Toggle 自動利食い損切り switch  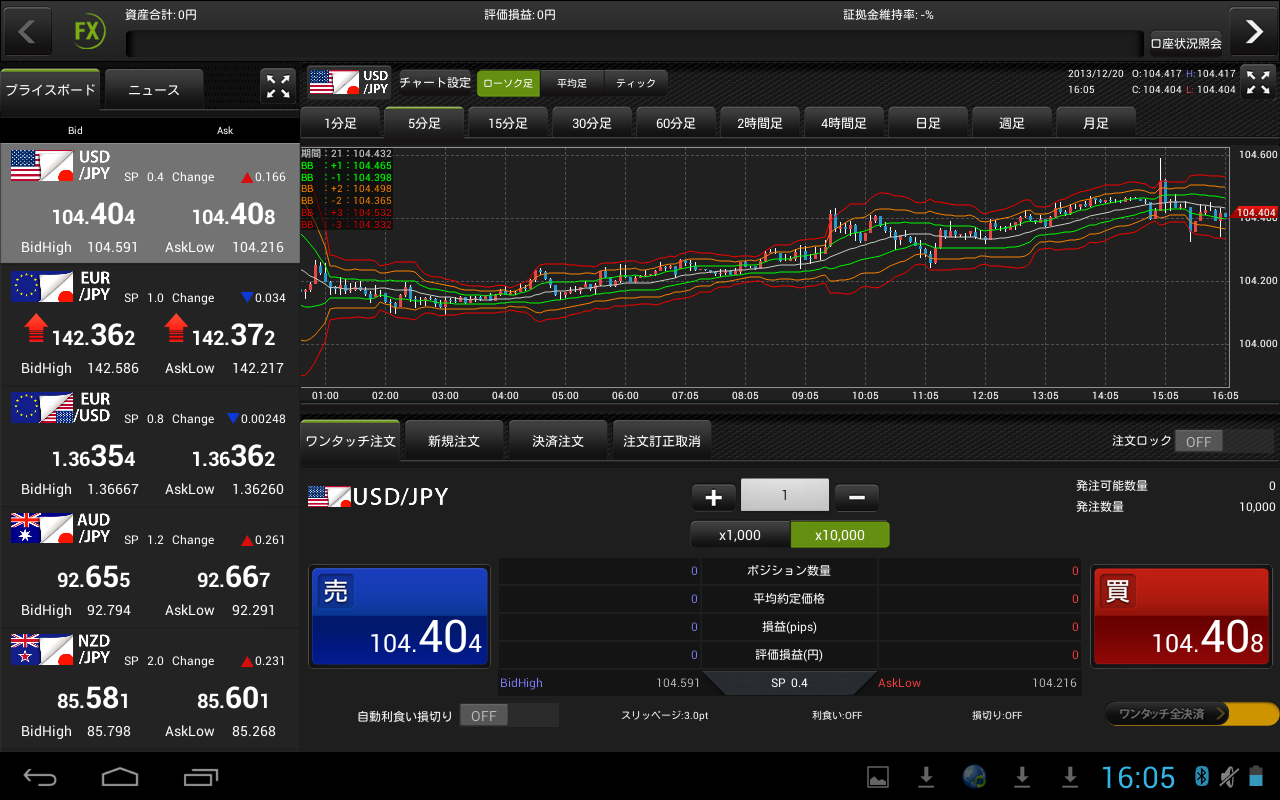(509, 715)
